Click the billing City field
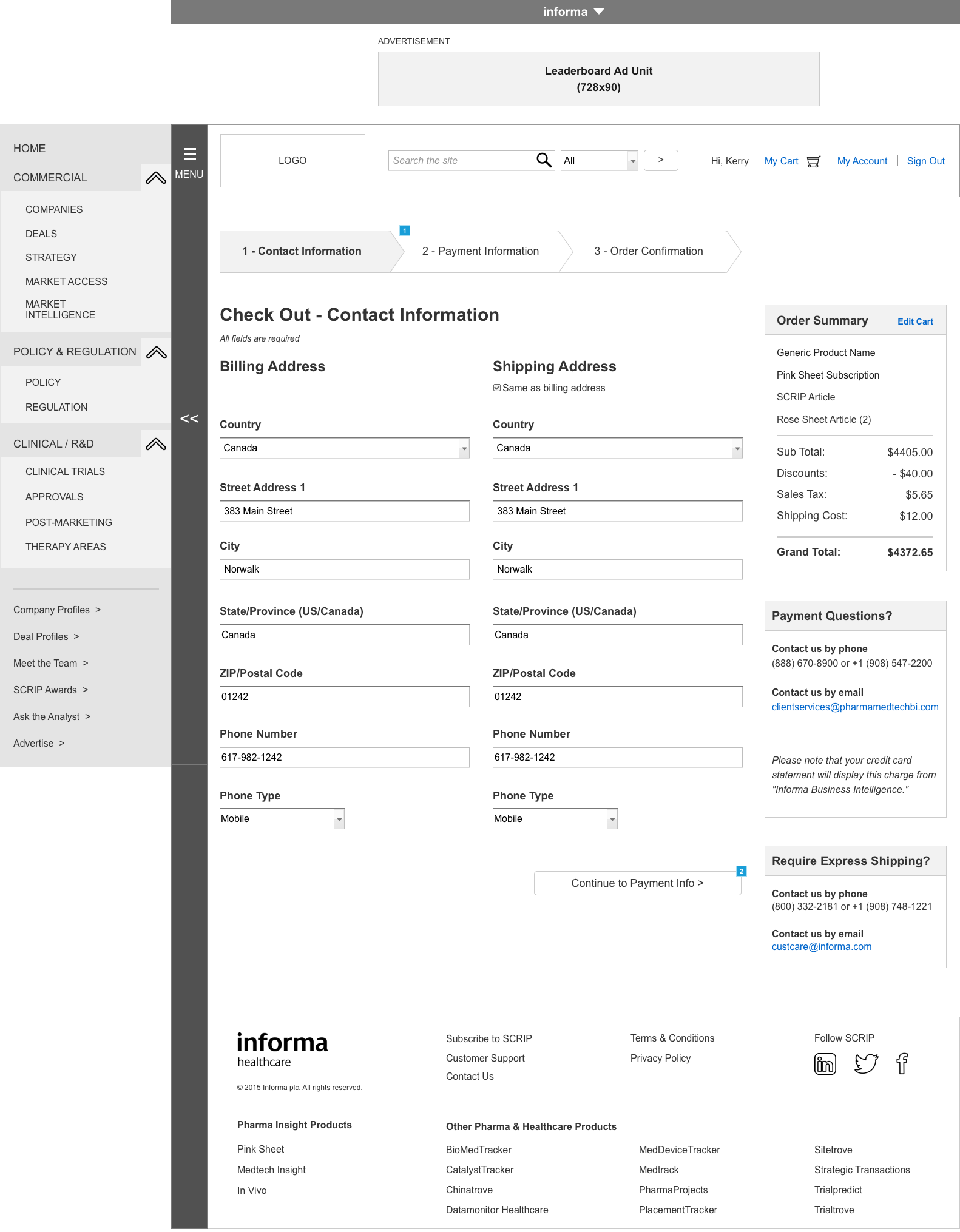 [x=344, y=569]
